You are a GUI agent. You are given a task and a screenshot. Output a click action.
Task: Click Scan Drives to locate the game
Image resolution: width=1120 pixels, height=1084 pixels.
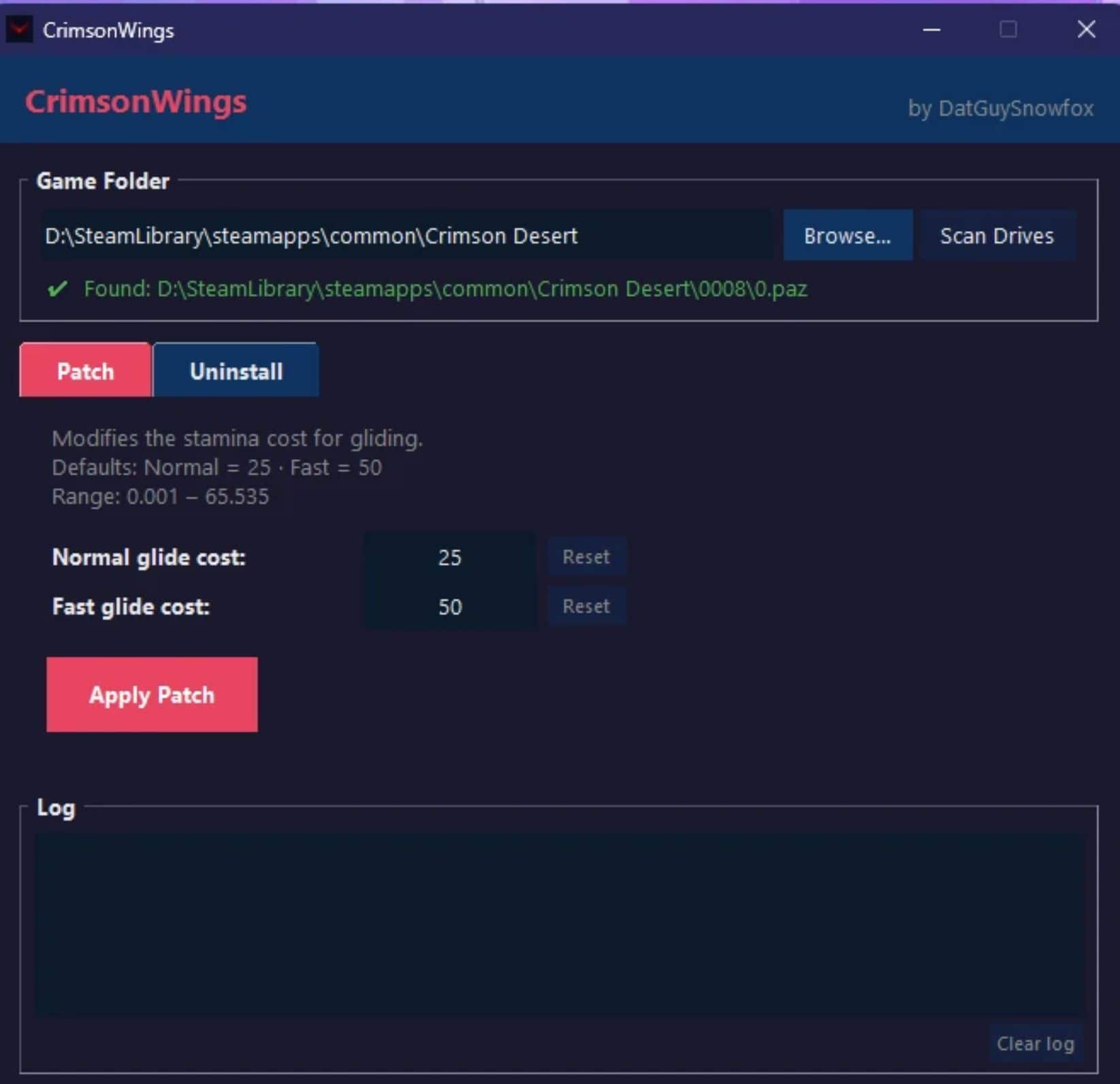[x=997, y=236]
